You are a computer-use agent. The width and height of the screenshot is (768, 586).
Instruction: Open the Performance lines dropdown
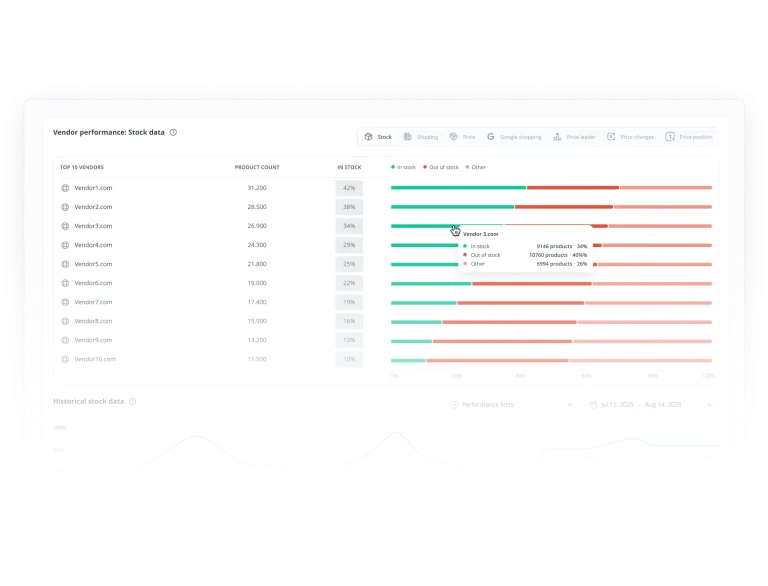point(511,405)
